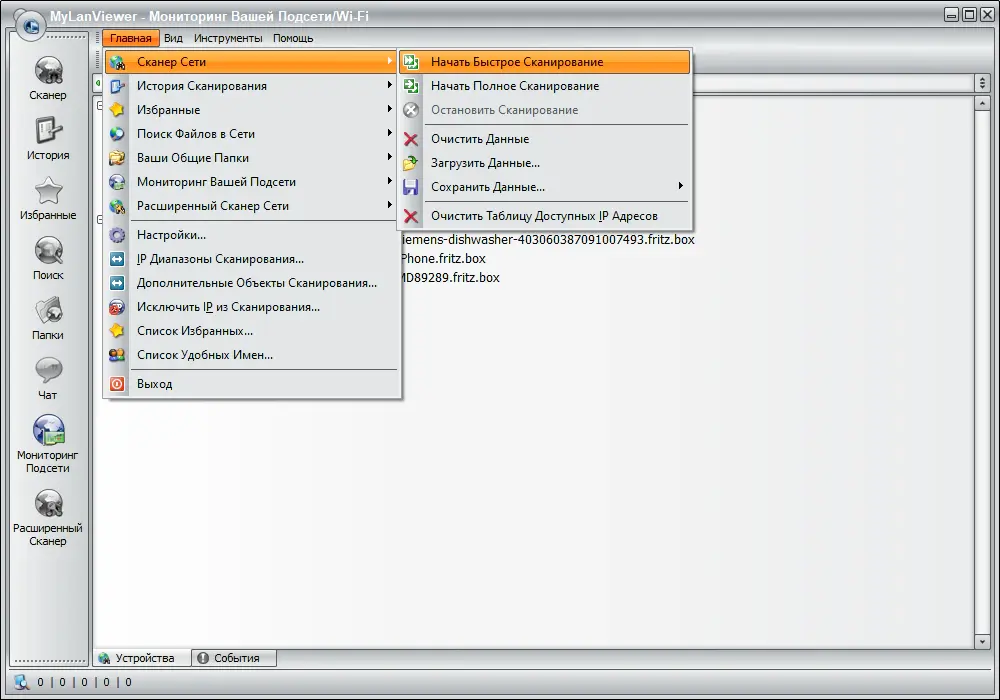Image resolution: width=1000 pixels, height=700 pixels.
Task: Click the История Сканирования menu icon
Action: click(117, 86)
